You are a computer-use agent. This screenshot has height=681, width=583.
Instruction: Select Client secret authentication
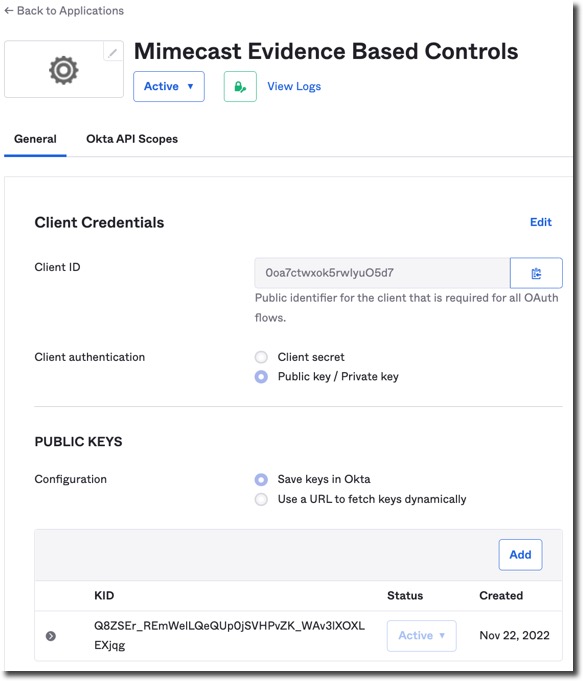[x=261, y=357]
